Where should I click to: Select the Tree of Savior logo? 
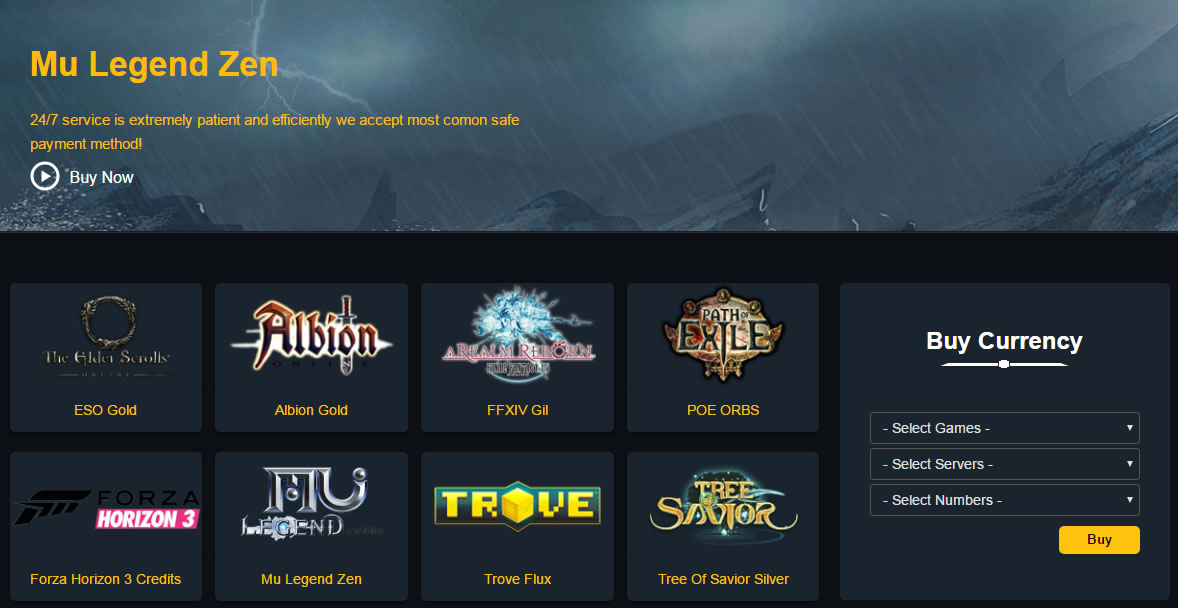pyautogui.click(x=723, y=504)
